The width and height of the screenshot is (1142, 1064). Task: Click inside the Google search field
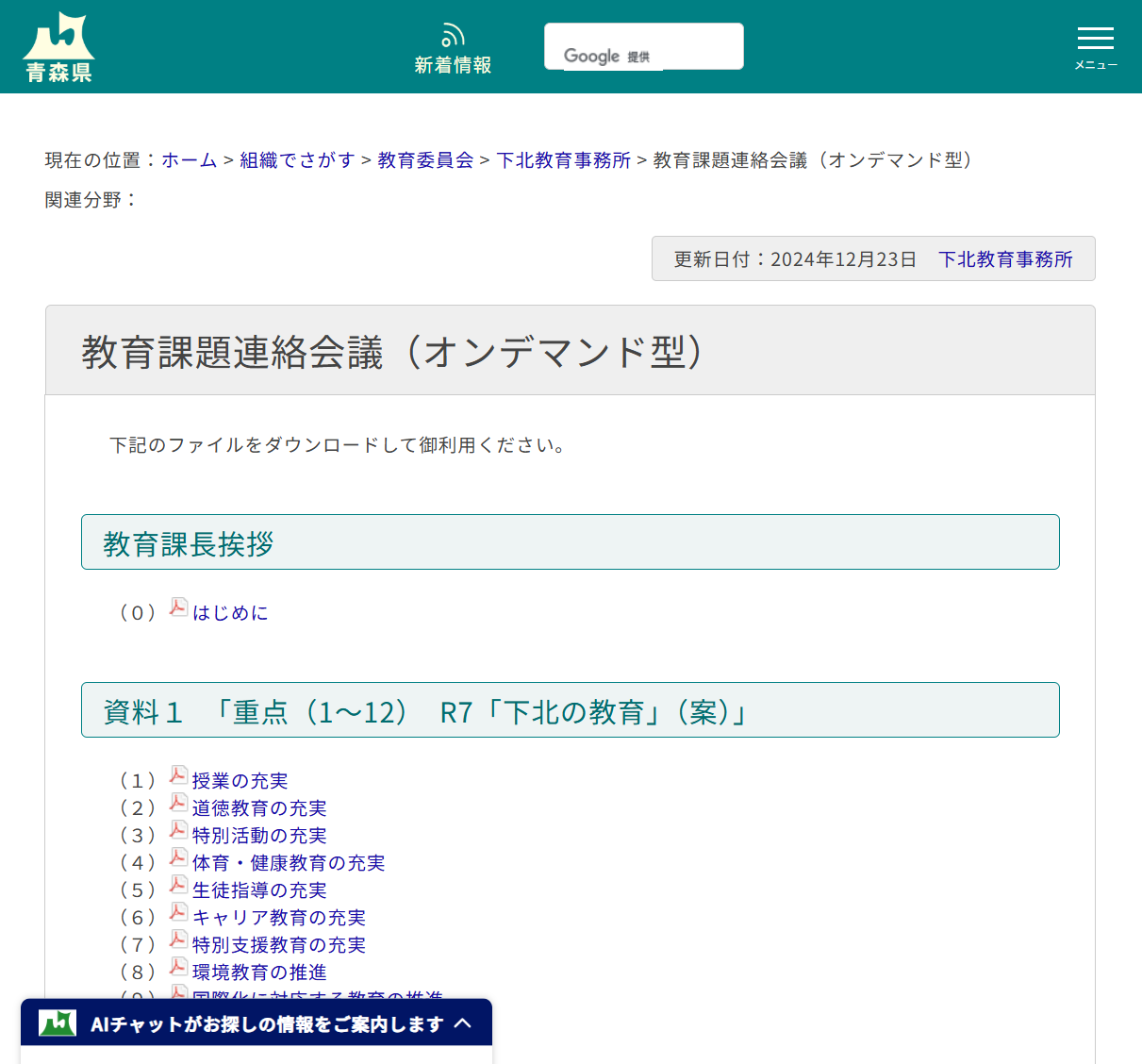[x=644, y=45]
